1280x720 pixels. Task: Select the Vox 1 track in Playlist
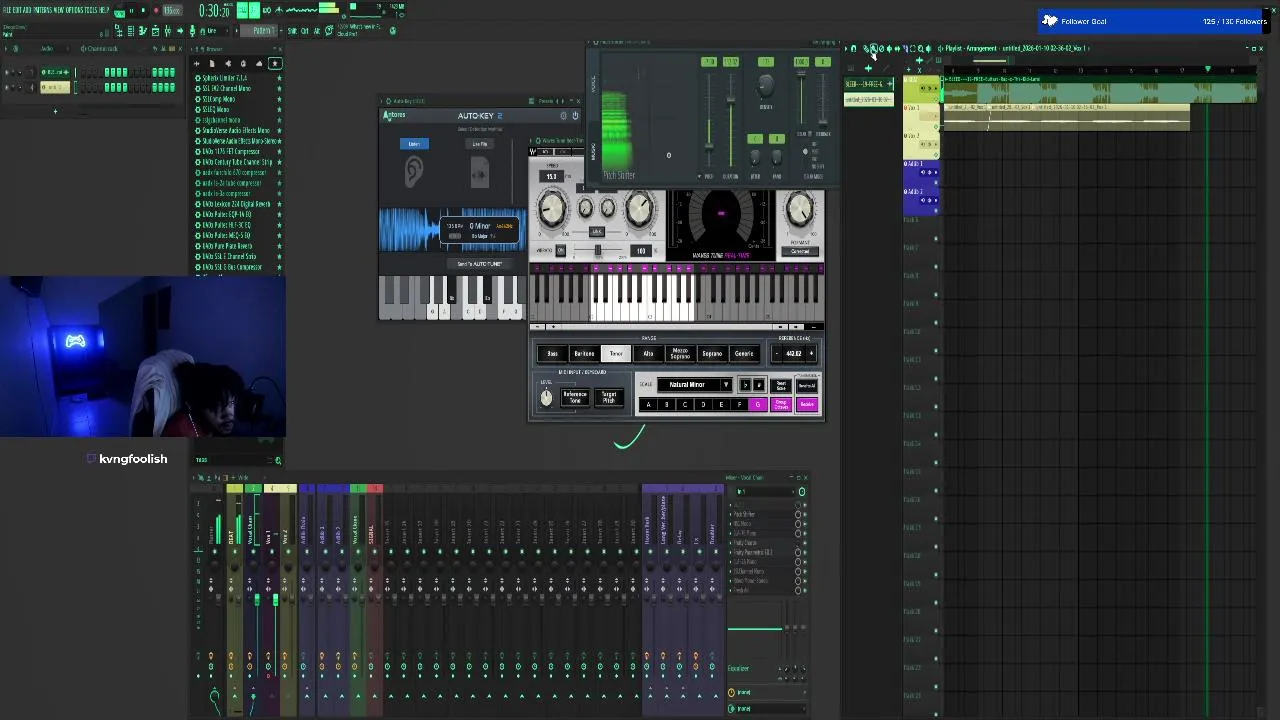point(921,120)
